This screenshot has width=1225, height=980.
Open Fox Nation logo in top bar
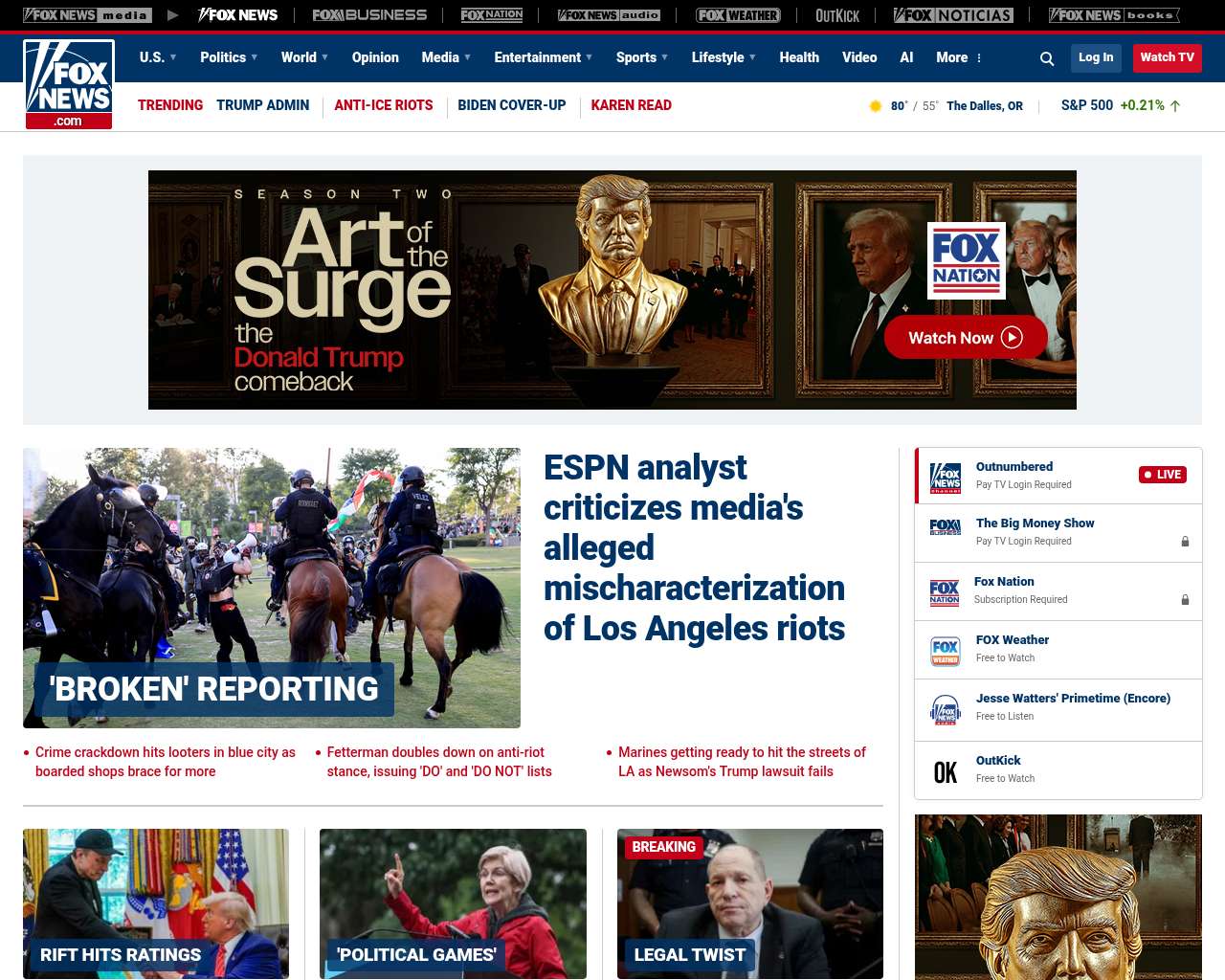(x=492, y=15)
